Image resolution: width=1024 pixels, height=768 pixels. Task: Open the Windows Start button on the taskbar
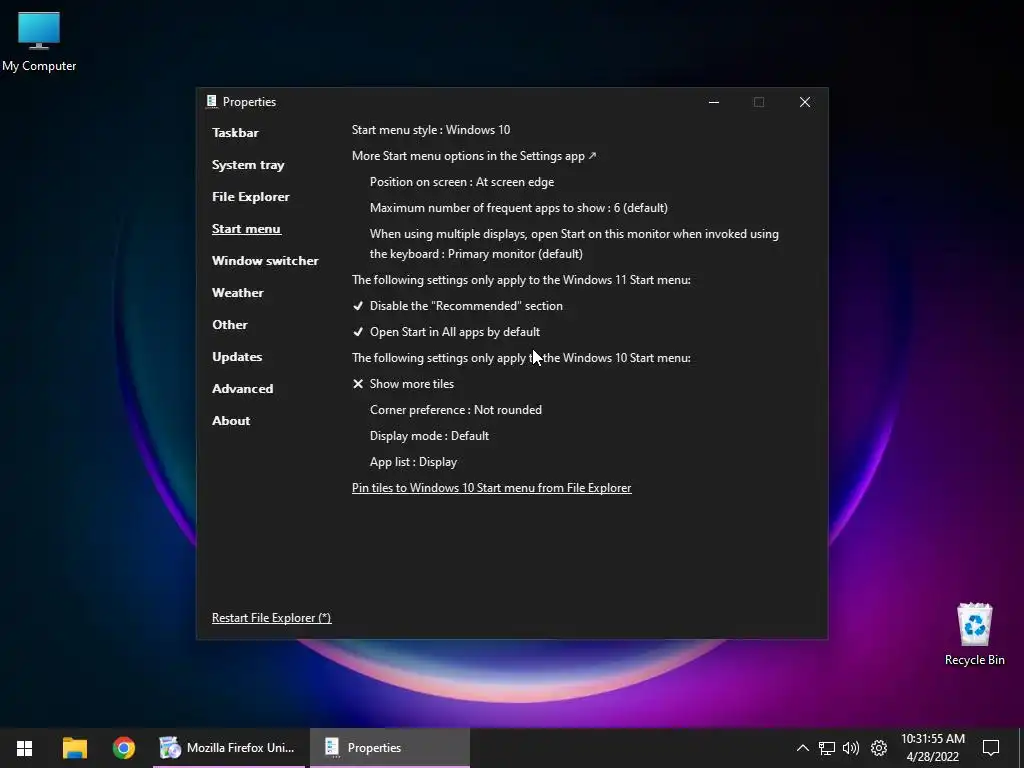(x=24, y=748)
